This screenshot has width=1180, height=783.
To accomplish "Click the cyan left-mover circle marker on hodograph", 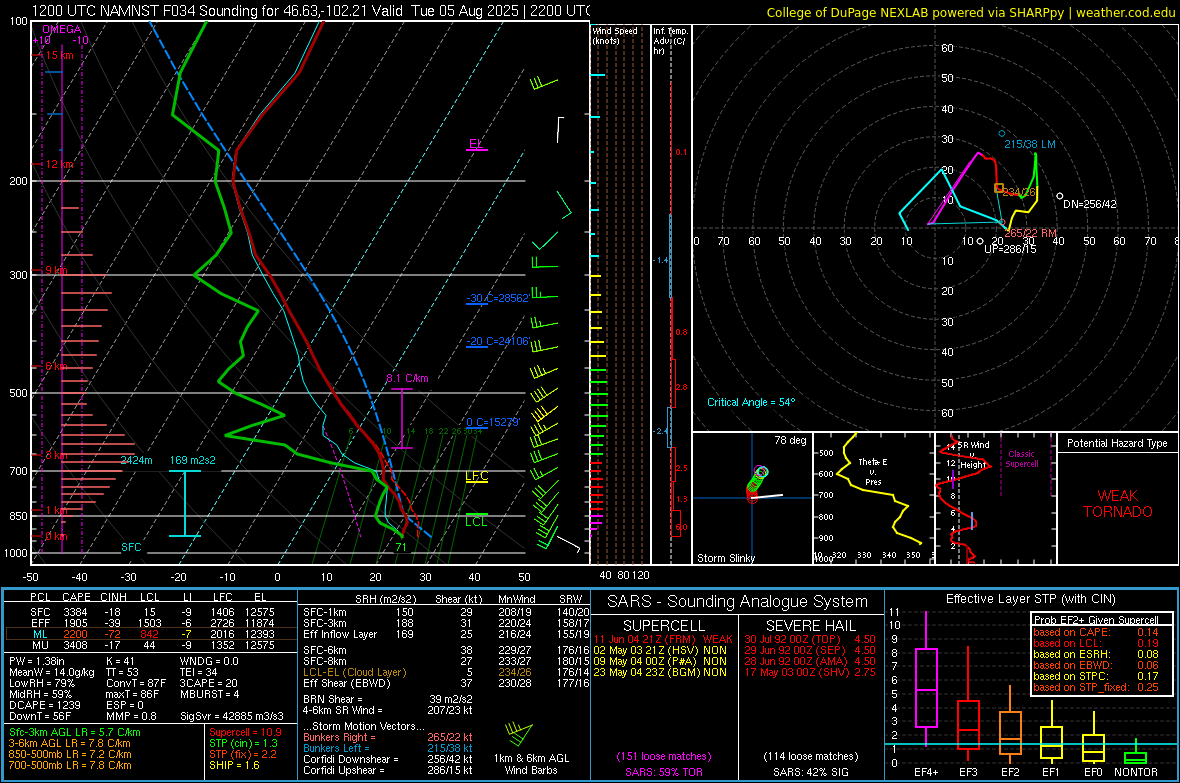I will coord(1002,133).
